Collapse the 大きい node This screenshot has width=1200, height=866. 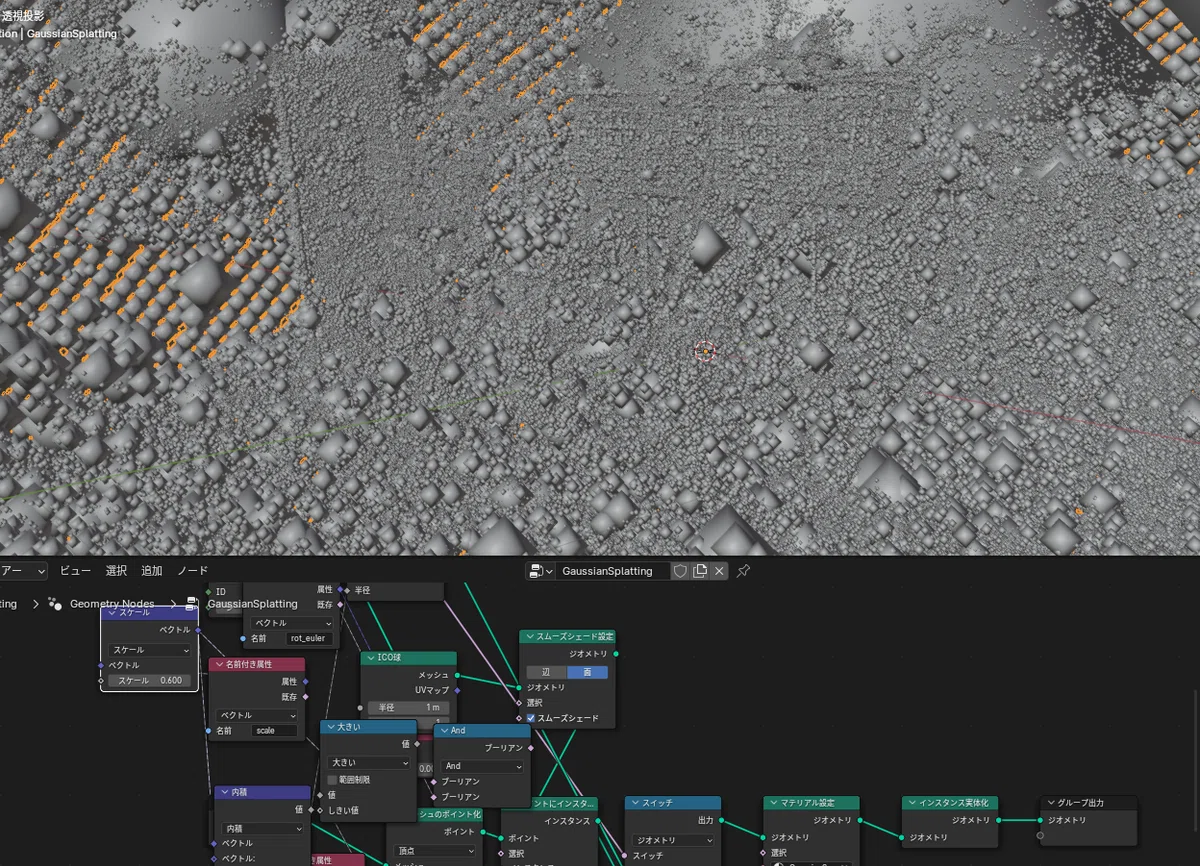331,728
